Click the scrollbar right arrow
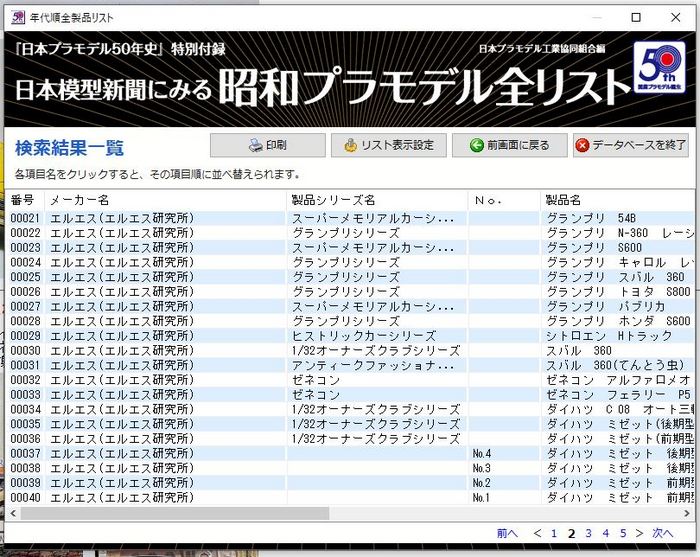Screen dimensions: 700x557 pos(687,513)
